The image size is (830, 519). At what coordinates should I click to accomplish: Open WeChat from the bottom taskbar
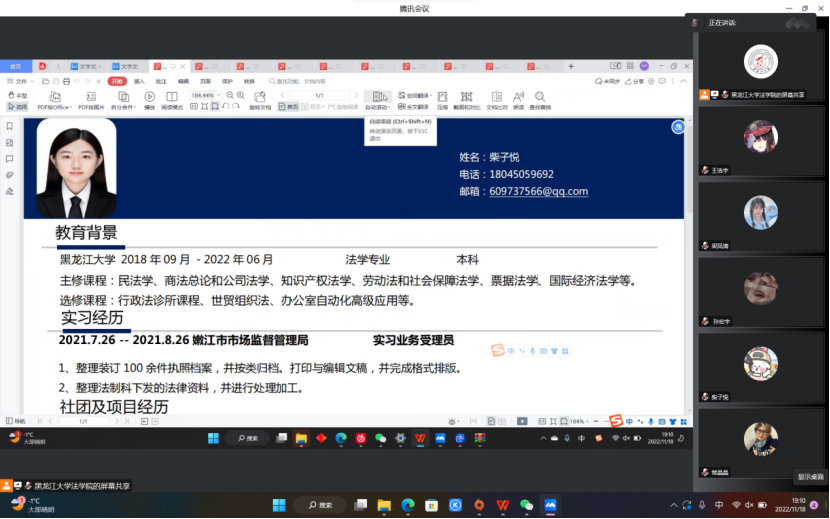[x=526, y=505]
